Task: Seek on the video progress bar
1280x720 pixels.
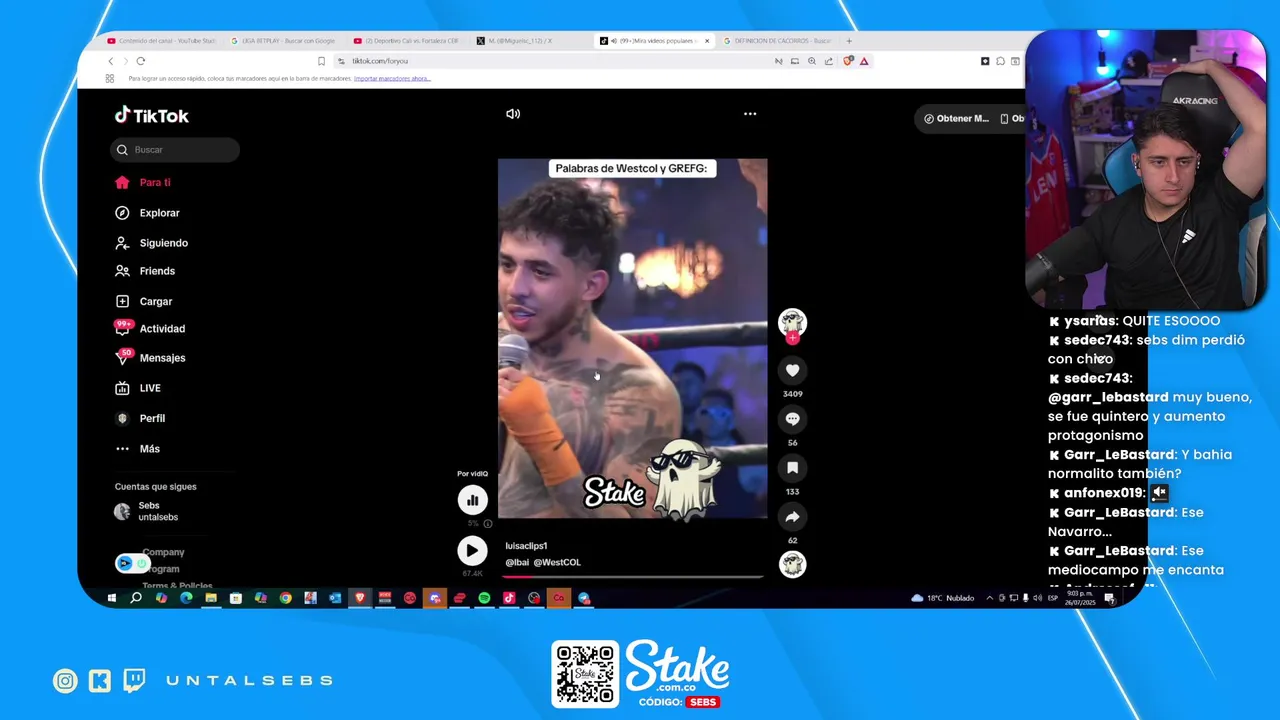Action: [x=632, y=577]
